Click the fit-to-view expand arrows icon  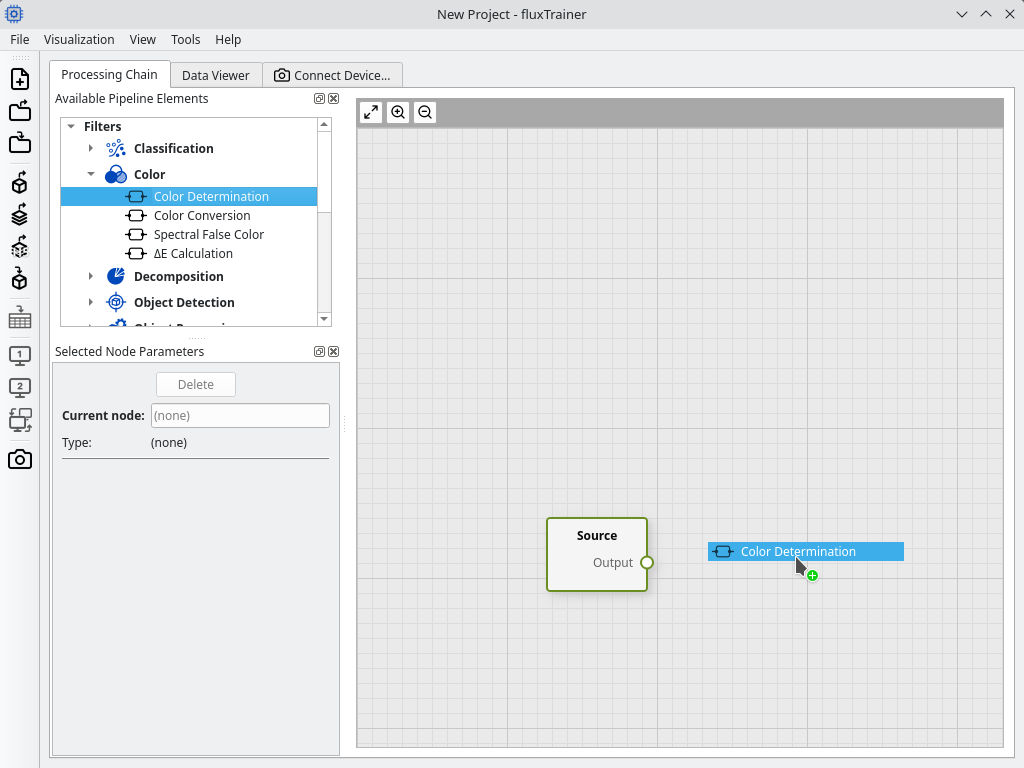tap(371, 112)
